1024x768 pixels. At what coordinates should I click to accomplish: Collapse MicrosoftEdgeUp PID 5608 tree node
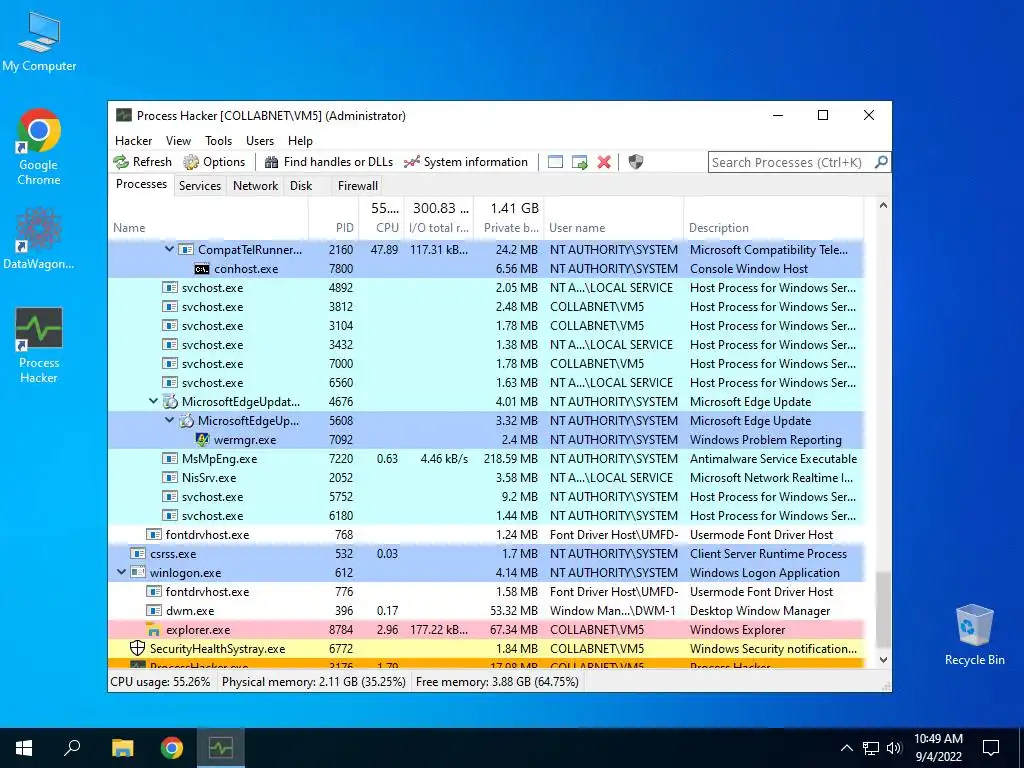pos(169,420)
